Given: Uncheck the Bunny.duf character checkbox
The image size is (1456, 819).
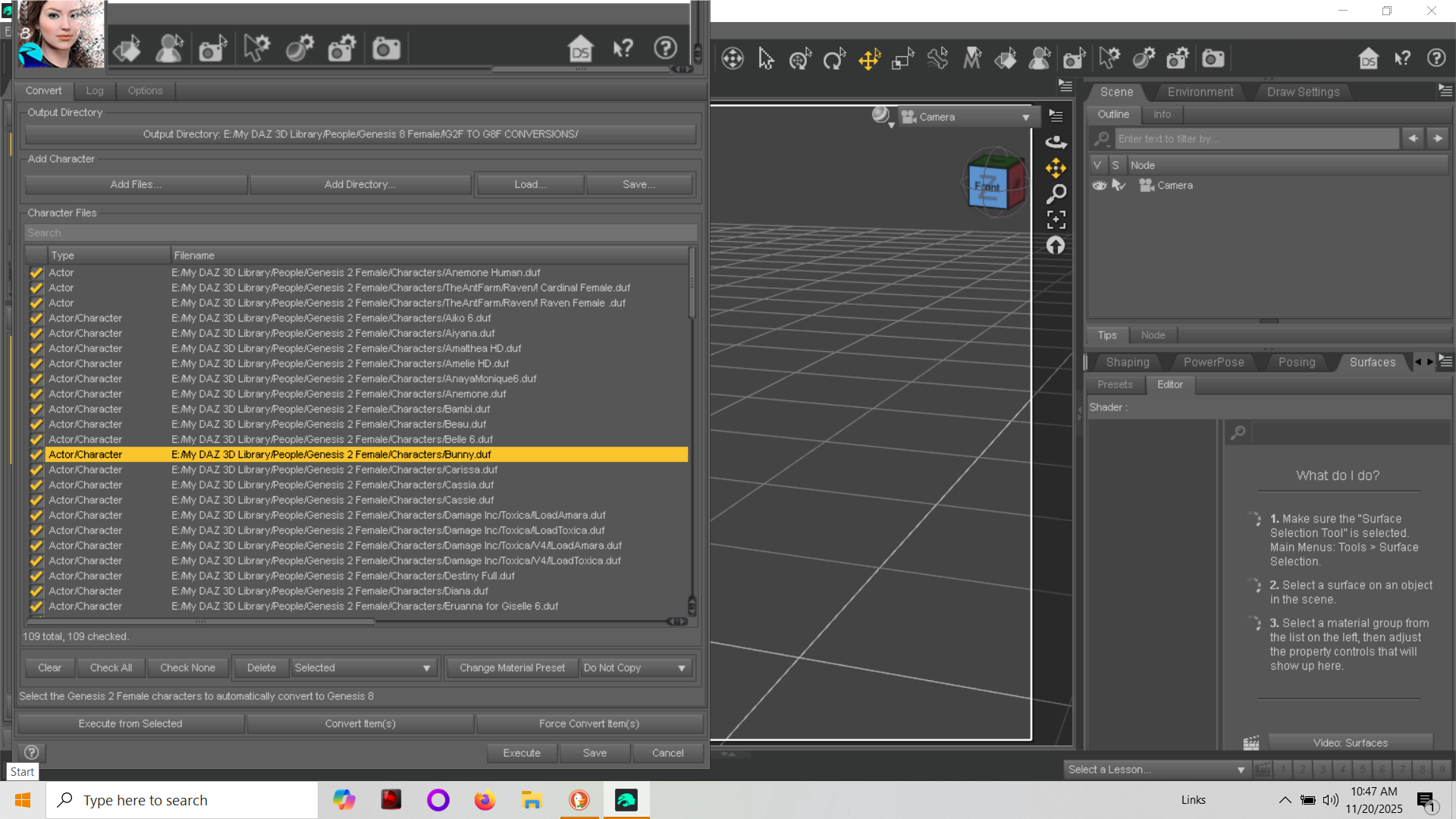Looking at the screenshot, I should 36,455.
